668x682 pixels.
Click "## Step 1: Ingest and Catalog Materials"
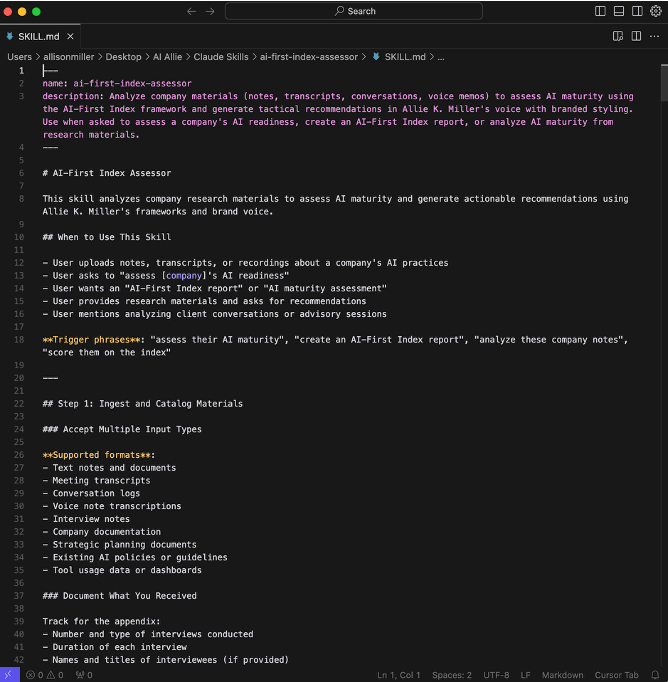point(143,404)
